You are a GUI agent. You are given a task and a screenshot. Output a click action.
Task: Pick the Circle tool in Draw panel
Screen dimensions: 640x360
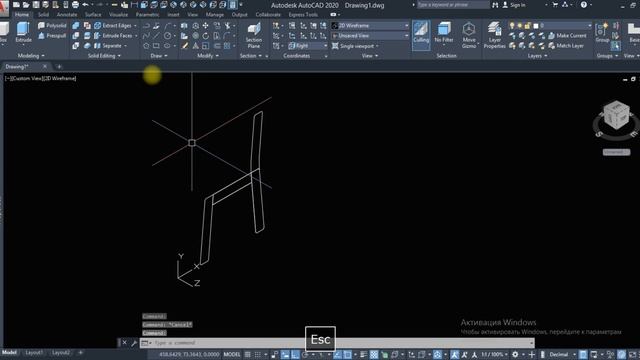[x=167, y=36]
